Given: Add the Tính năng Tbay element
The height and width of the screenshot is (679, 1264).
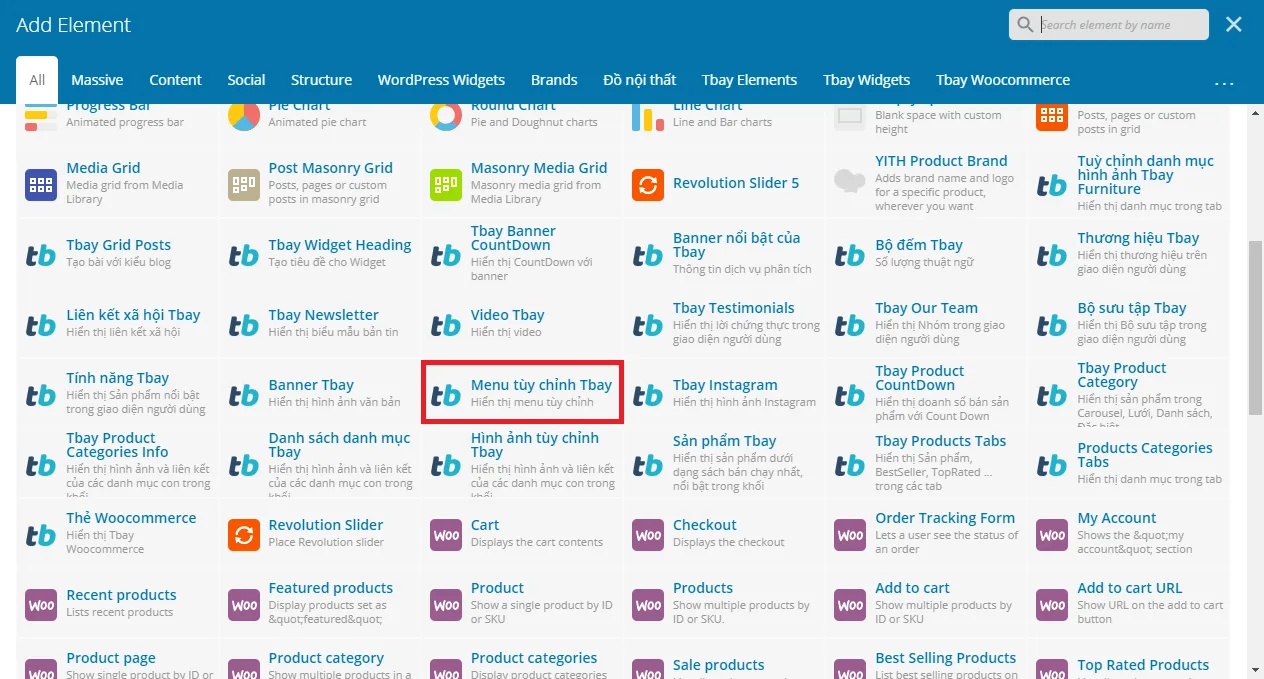Looking at the screenshot, I should pyautogui.click(x=118, y=395).
